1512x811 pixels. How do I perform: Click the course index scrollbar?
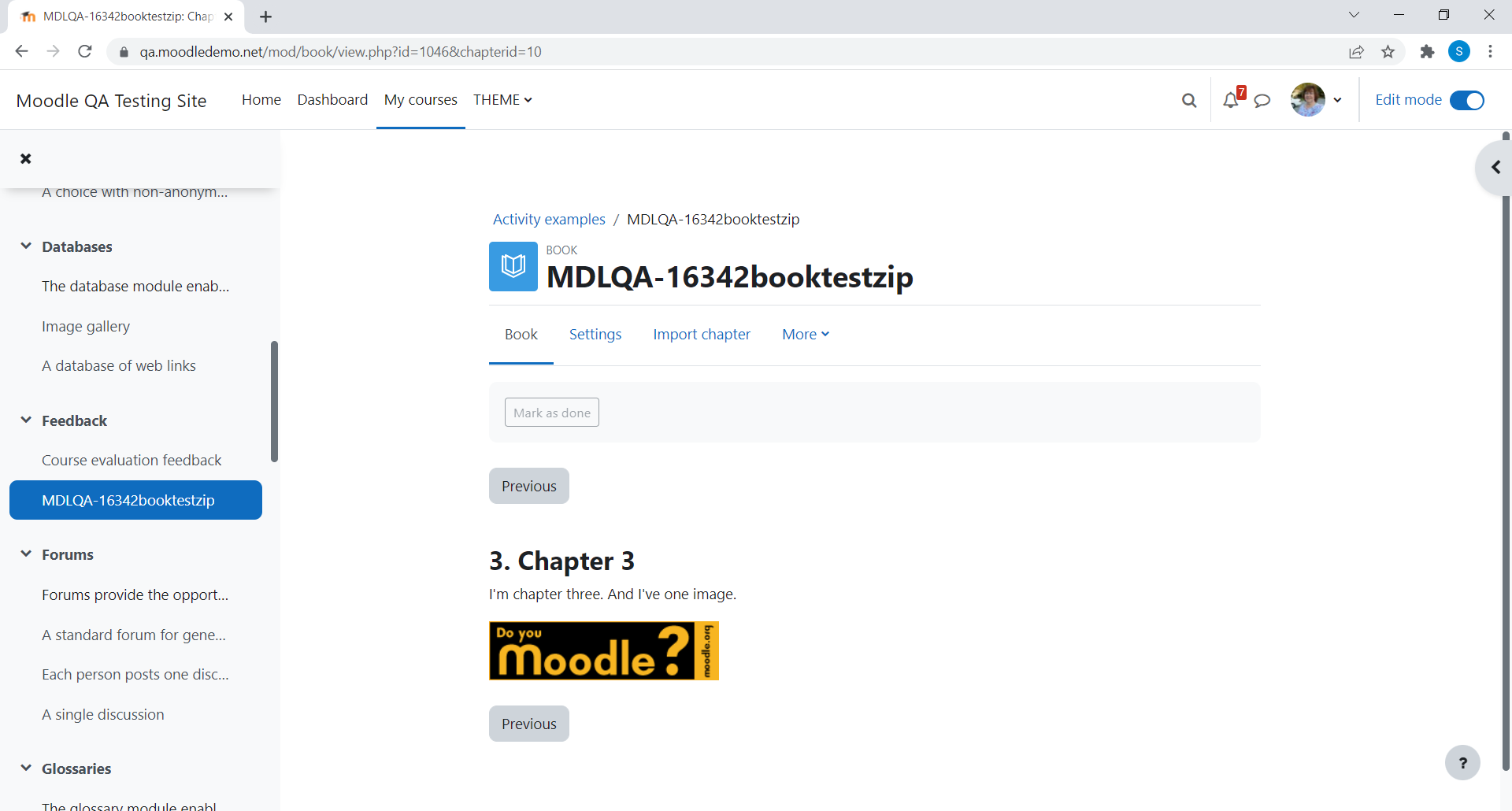point(274,402)
